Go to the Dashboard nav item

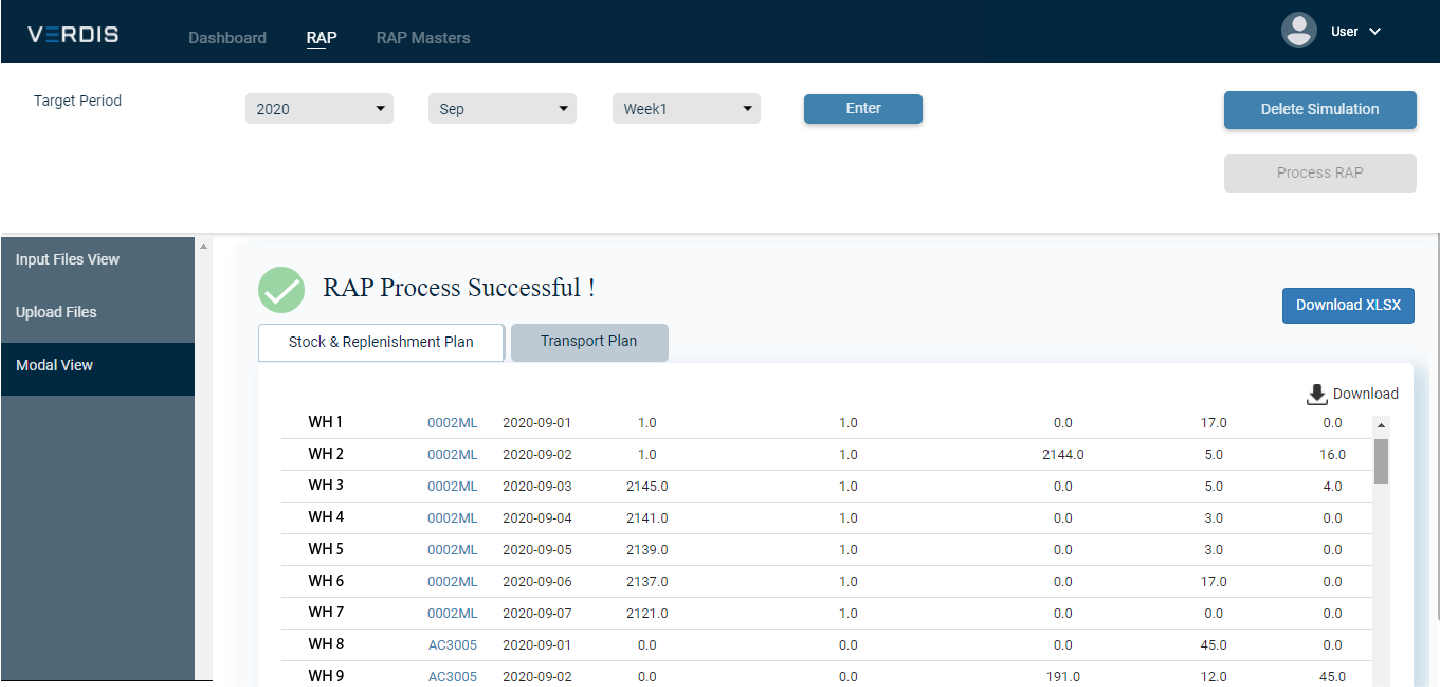(x=227, y=38)
